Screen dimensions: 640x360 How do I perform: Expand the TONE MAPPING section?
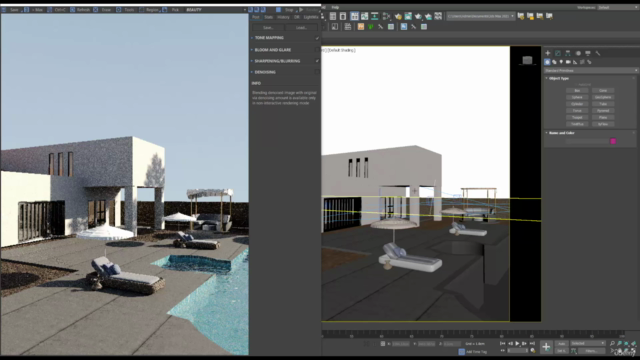tap(269, 38)
